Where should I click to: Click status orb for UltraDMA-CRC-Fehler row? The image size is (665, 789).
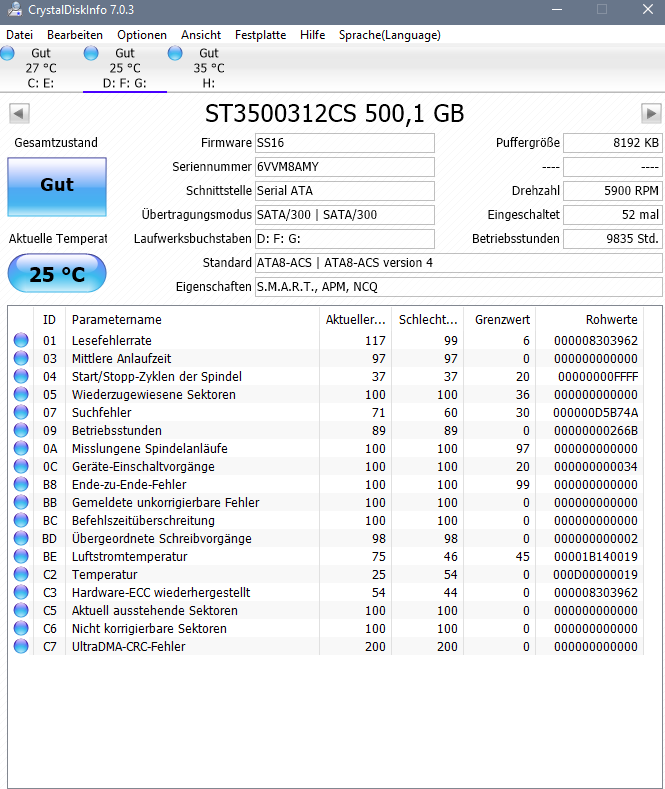coord(21,646)
